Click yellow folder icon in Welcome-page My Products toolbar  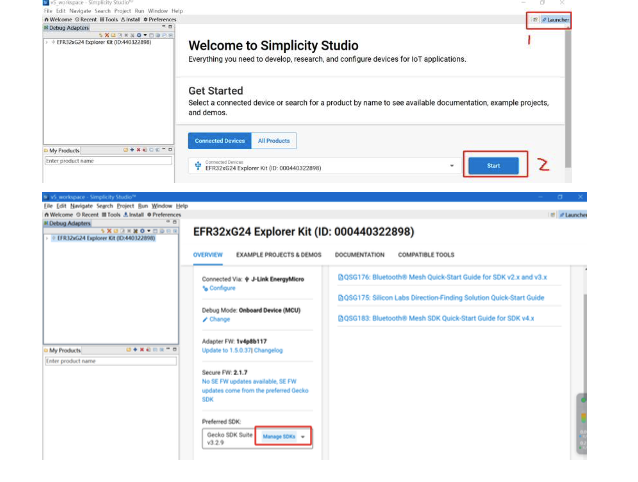(x=126, y=150)
